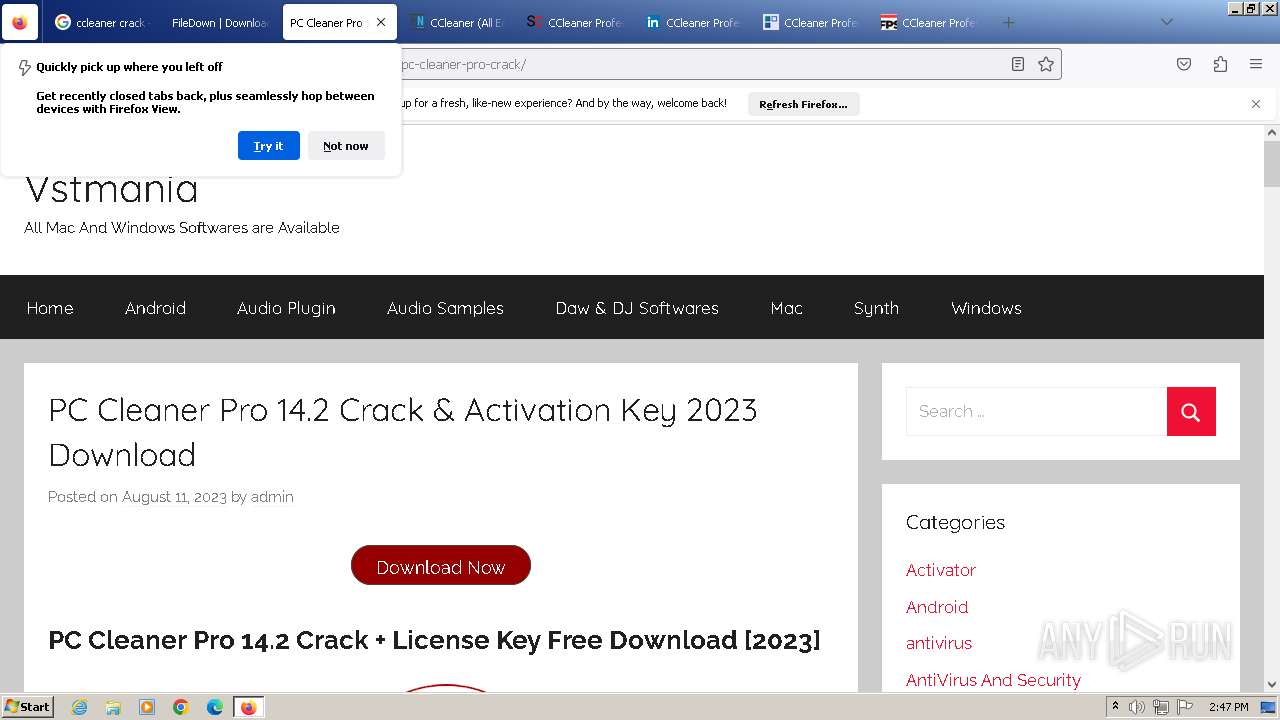Viewport: 1280px width, 720px height.
Task: Open Windows Media Player from the taskbar
Action: tap(147, 707)
